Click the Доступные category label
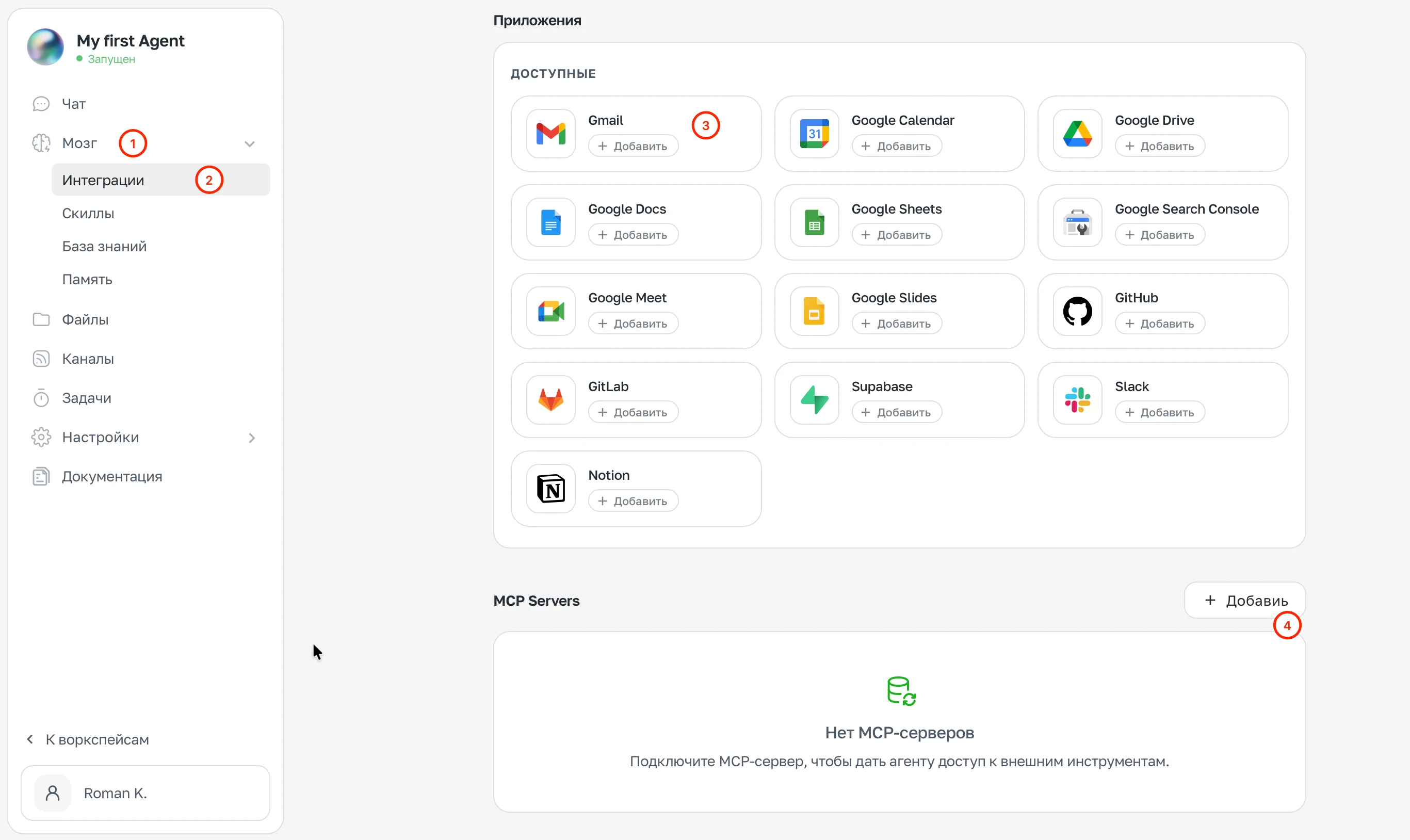This screenshot has width=1410, height=840. click(553, 74)
